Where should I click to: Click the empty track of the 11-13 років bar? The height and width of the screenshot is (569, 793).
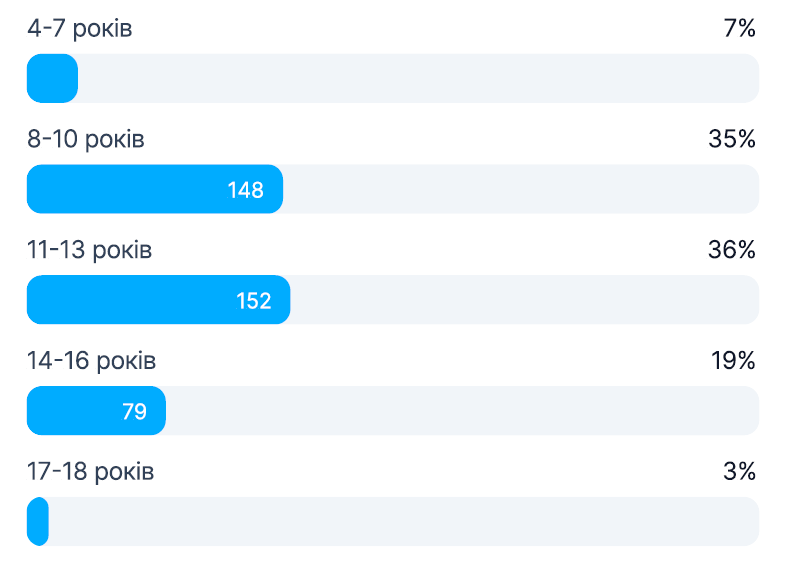(524, 300)
